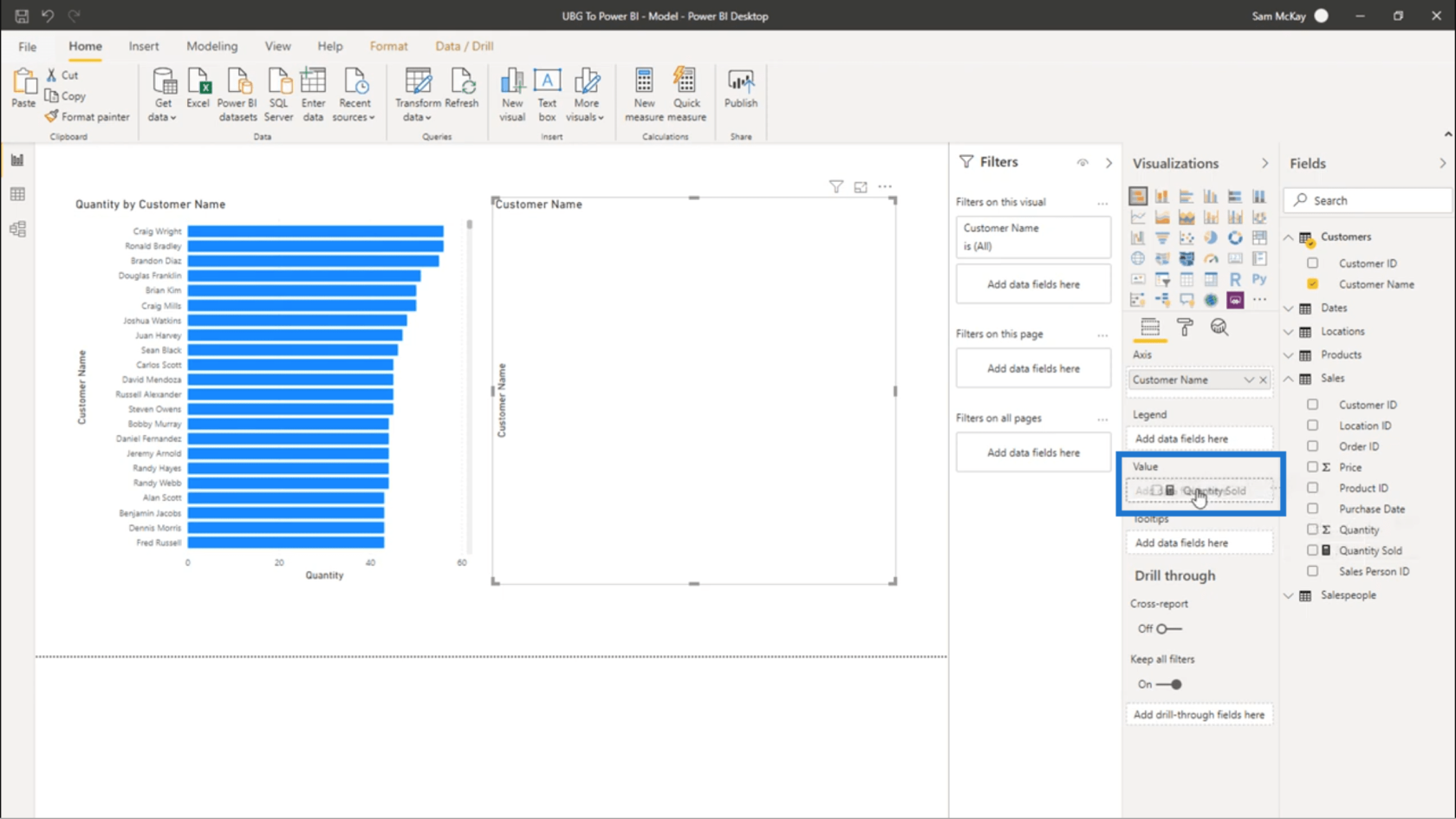Open the View ribbon tab
1456x819 pixels.
coord(277,46)
